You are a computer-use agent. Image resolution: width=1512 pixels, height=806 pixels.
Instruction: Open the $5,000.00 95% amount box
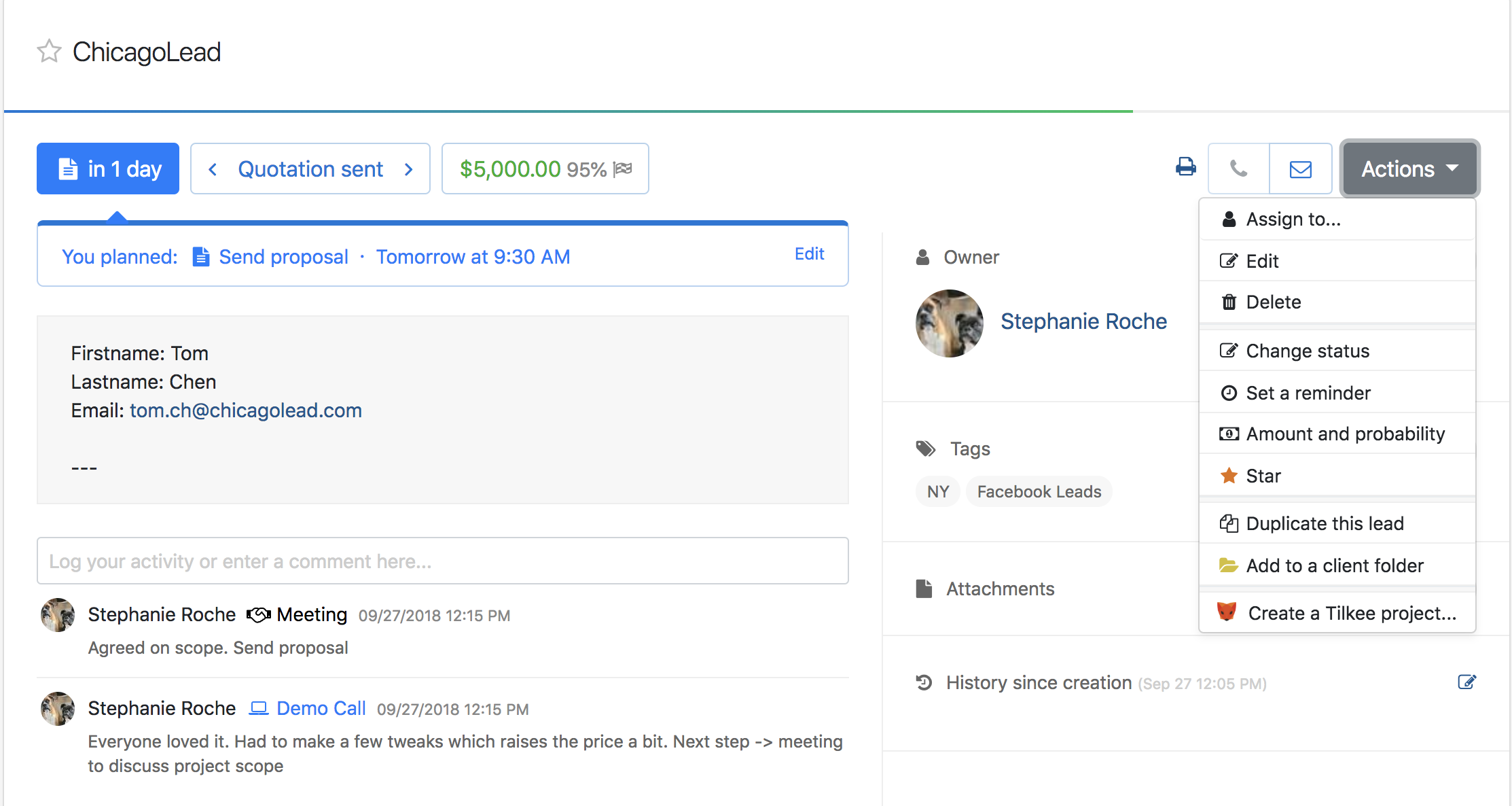(545, 169)
